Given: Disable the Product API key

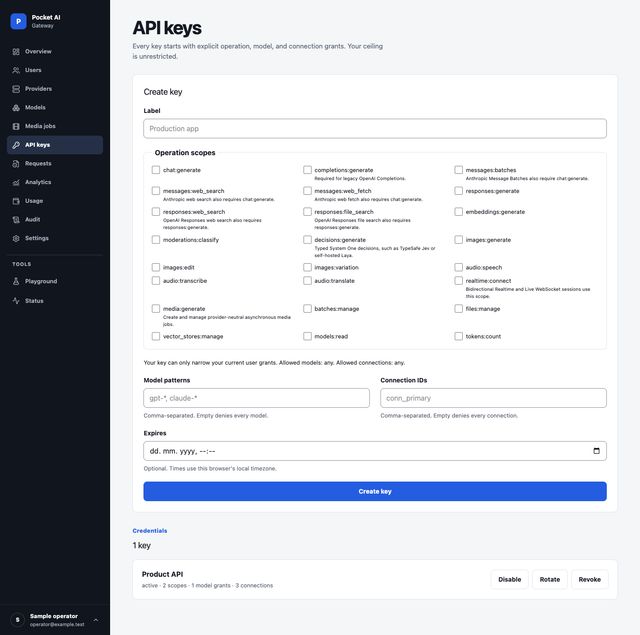Looking at the screenshot, I should coord(509,579).
